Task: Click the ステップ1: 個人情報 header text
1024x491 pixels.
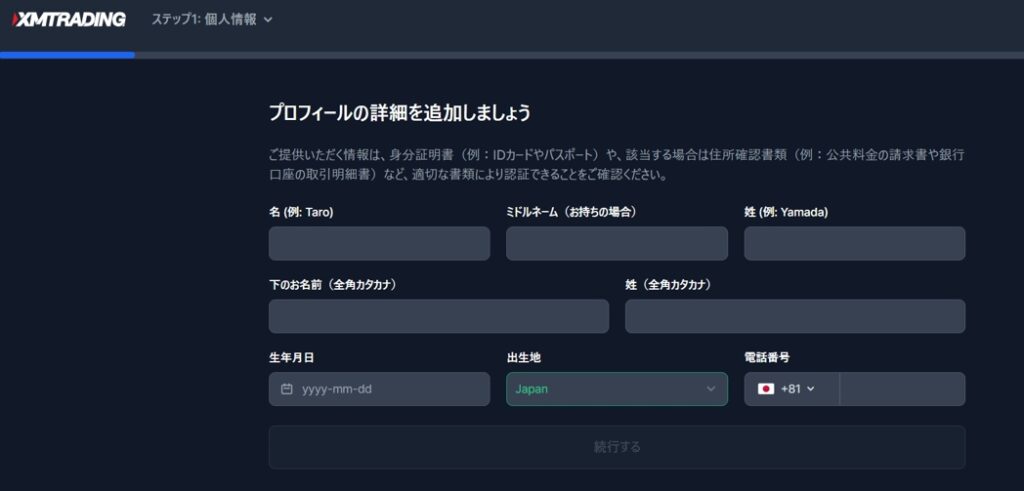Action: [x=204, y=20]
